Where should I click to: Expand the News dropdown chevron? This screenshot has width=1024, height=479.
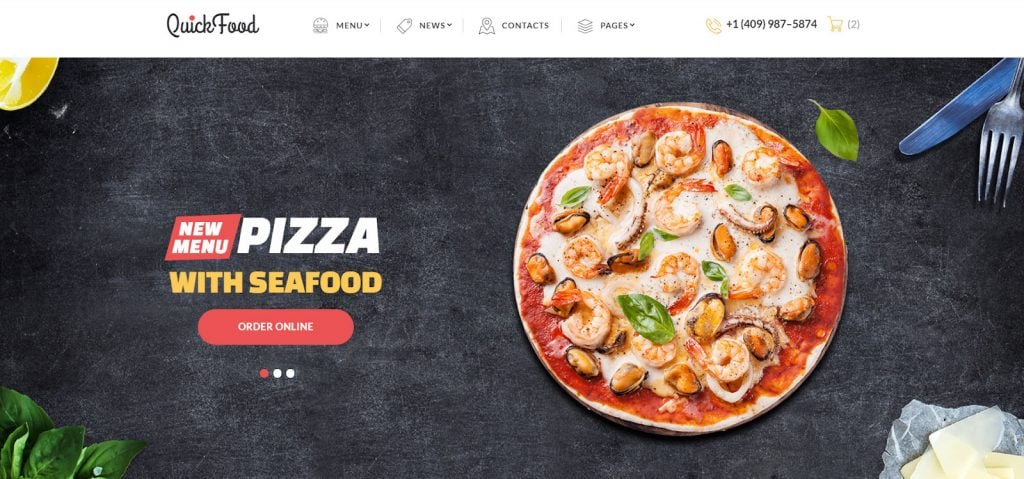coord(449,25)
